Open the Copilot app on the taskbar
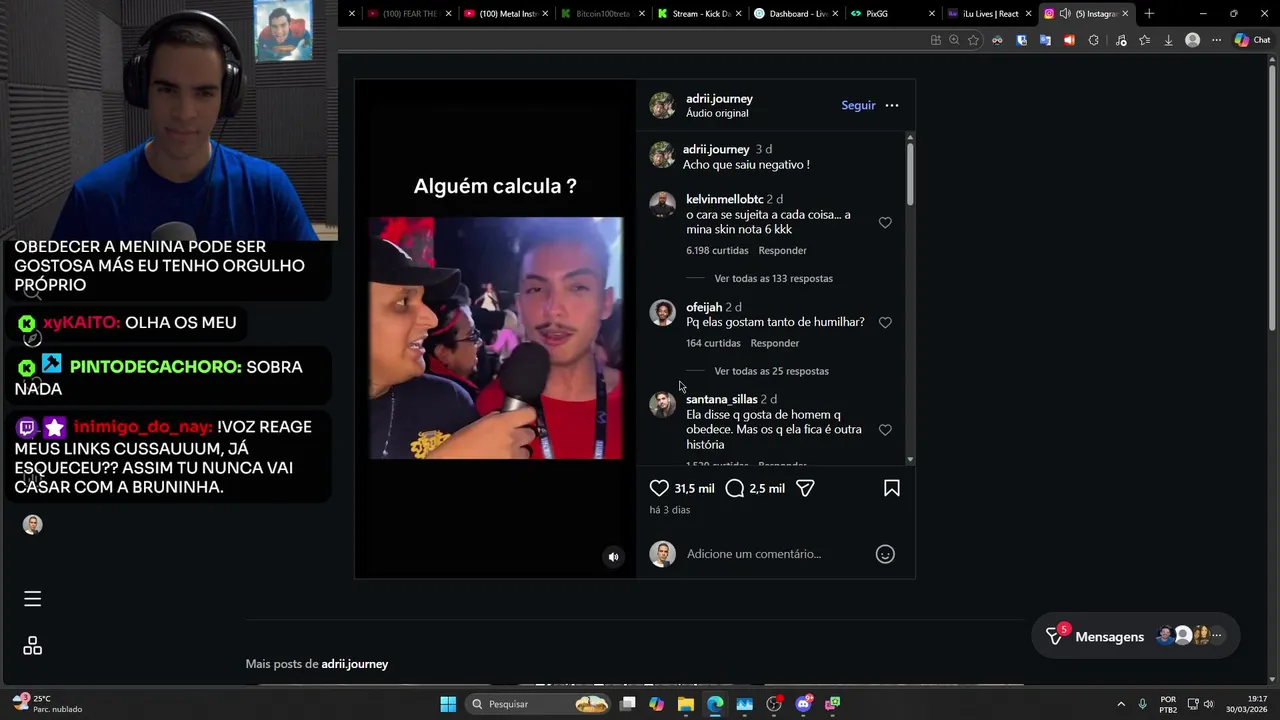 [657, 704]
